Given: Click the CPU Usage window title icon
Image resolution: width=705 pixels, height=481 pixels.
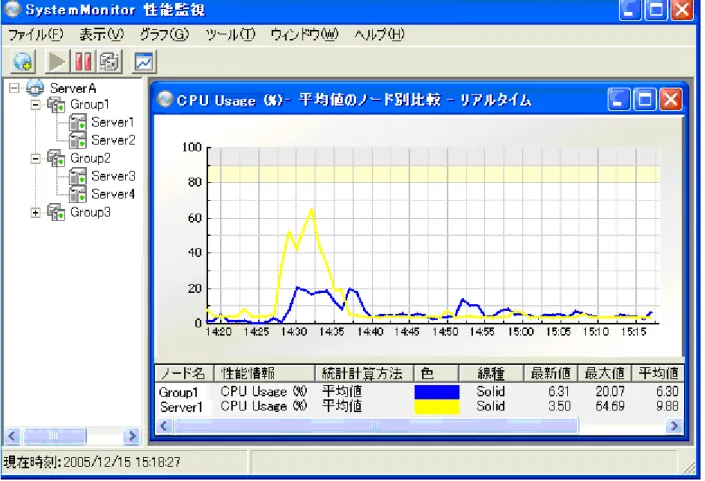Looking at the screenshot, I should (x=165, y=99).
